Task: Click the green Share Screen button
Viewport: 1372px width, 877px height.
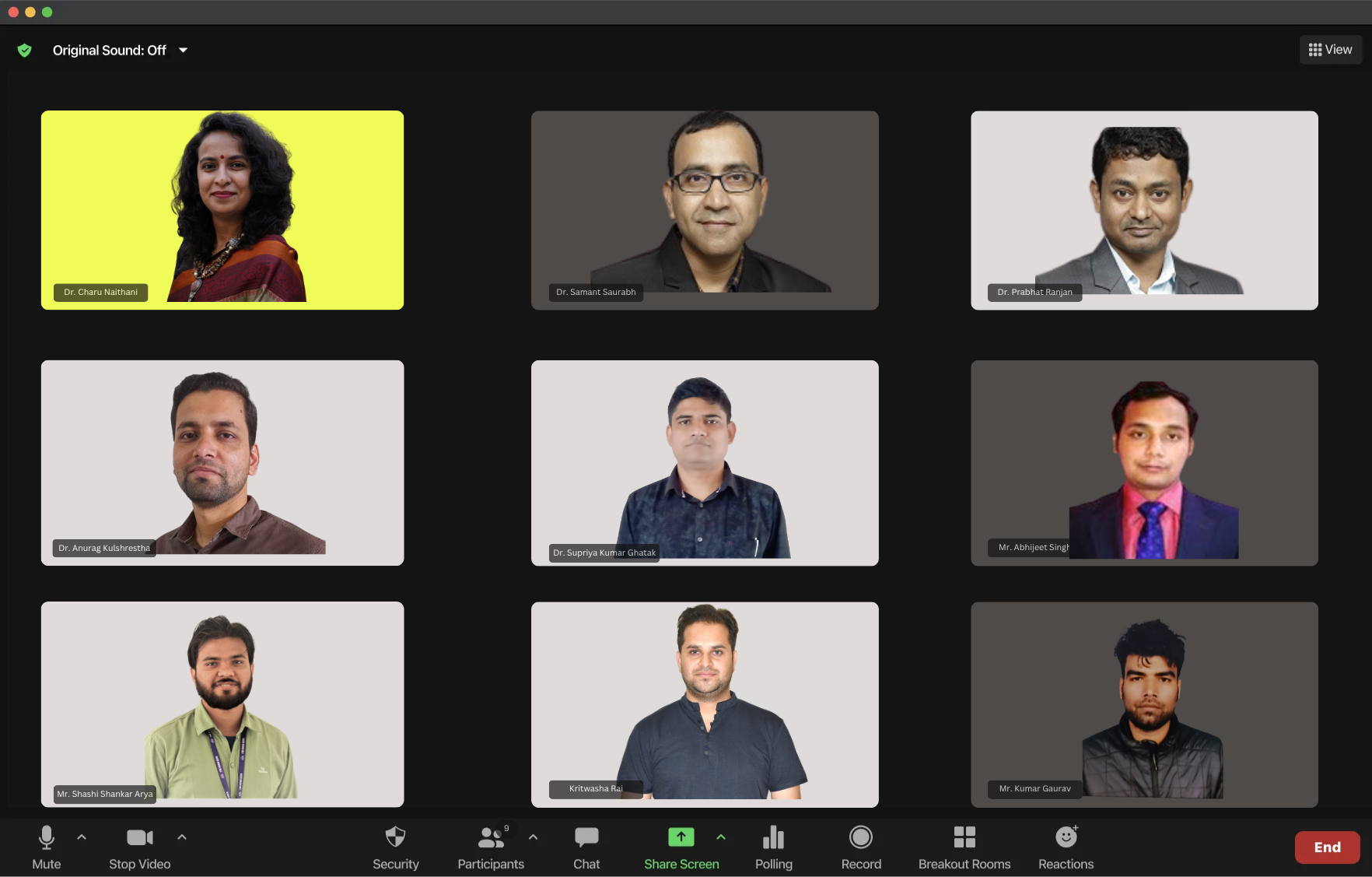Action: 681,847
